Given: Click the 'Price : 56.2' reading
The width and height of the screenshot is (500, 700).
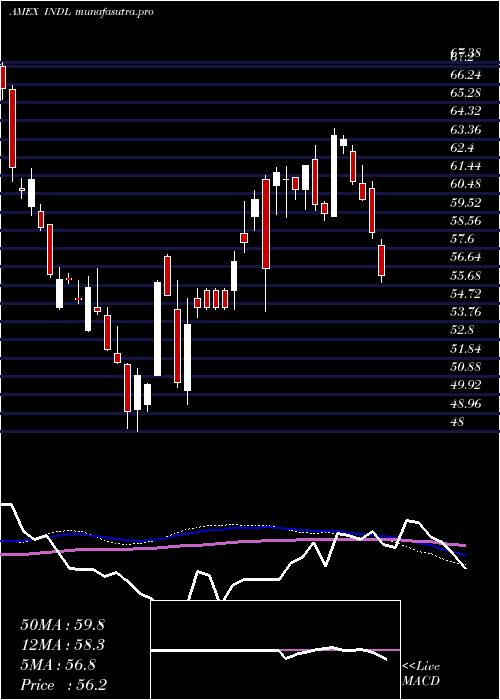Looking at the screenshot, I should pos(63,685).
